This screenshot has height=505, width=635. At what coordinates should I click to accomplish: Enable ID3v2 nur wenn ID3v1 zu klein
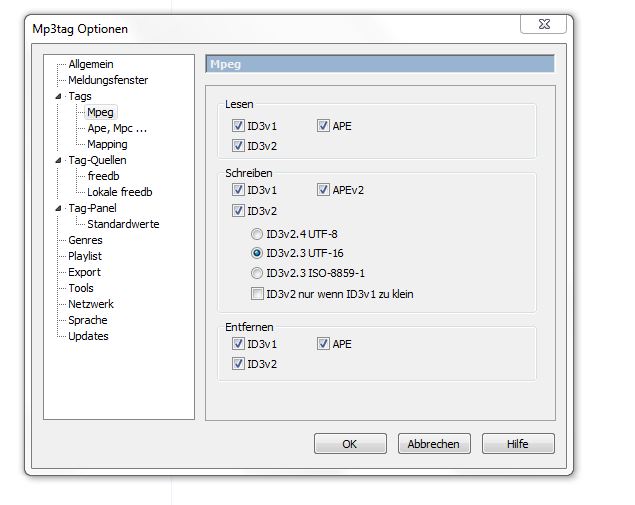[x=257, y=294]
